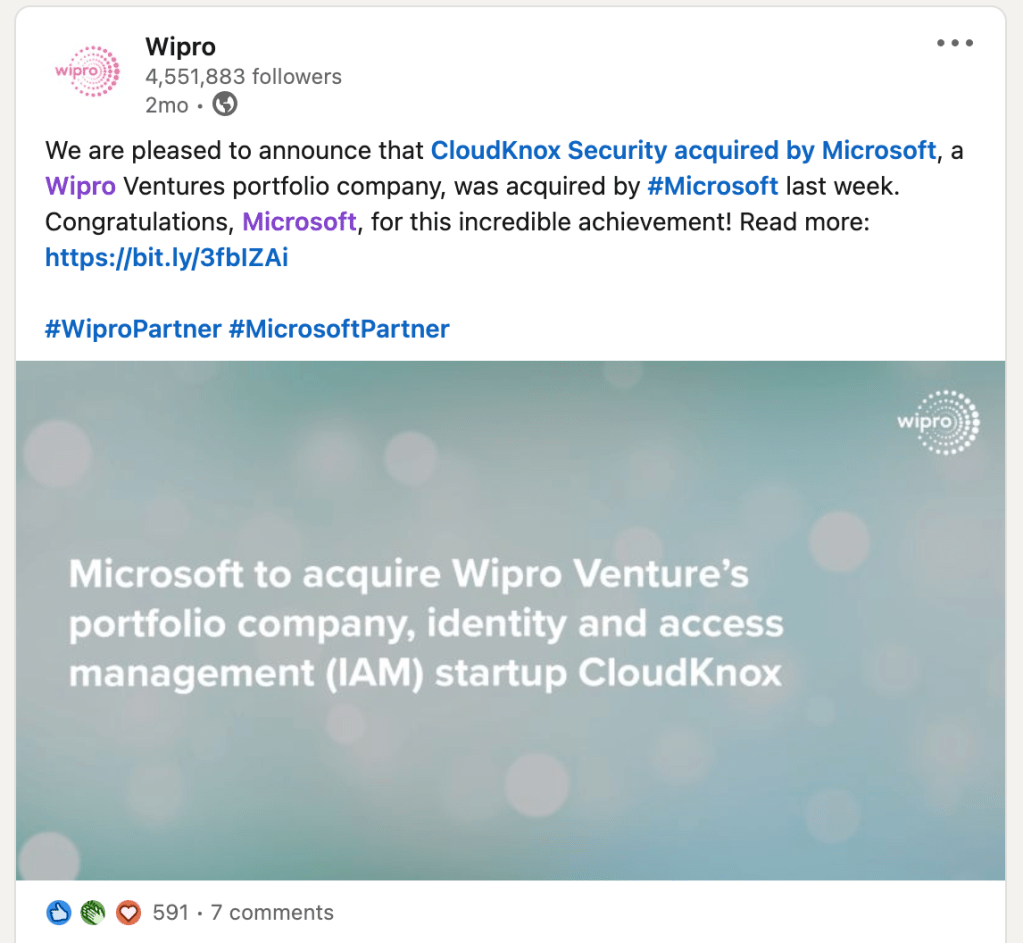Click the Wipro company logo avatar
This screenshot has height=943, width=1023.
tap(86, 72)
